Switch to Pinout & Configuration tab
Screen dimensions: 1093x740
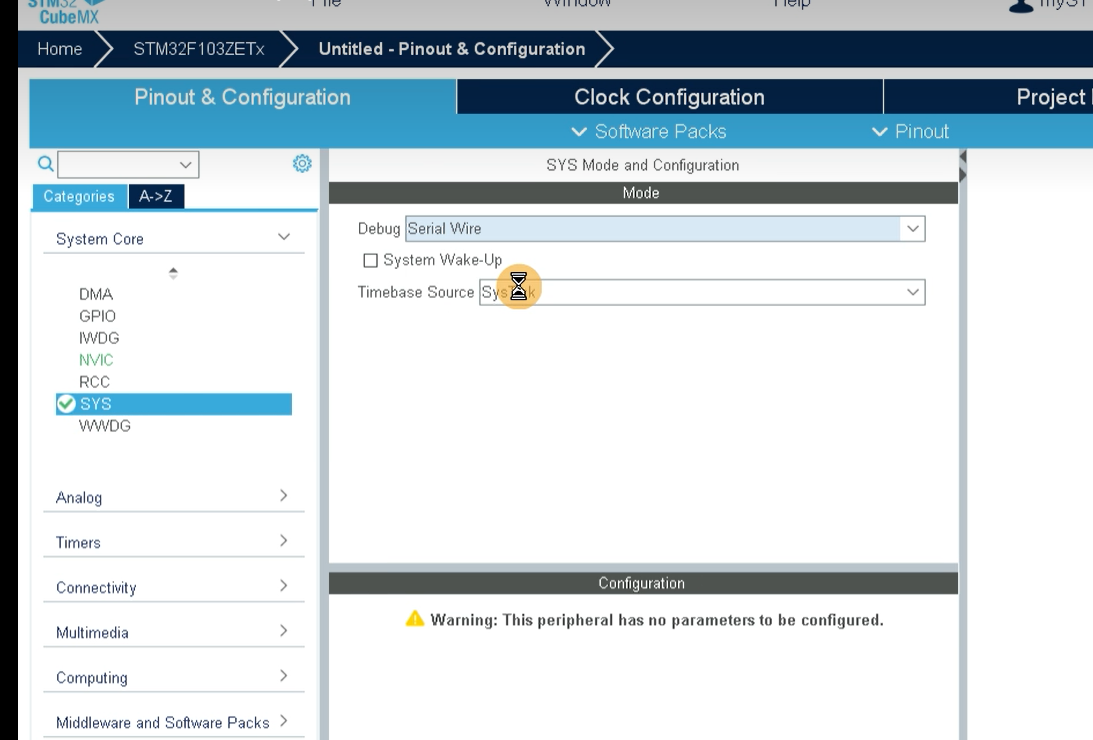[x=243, y=97]
